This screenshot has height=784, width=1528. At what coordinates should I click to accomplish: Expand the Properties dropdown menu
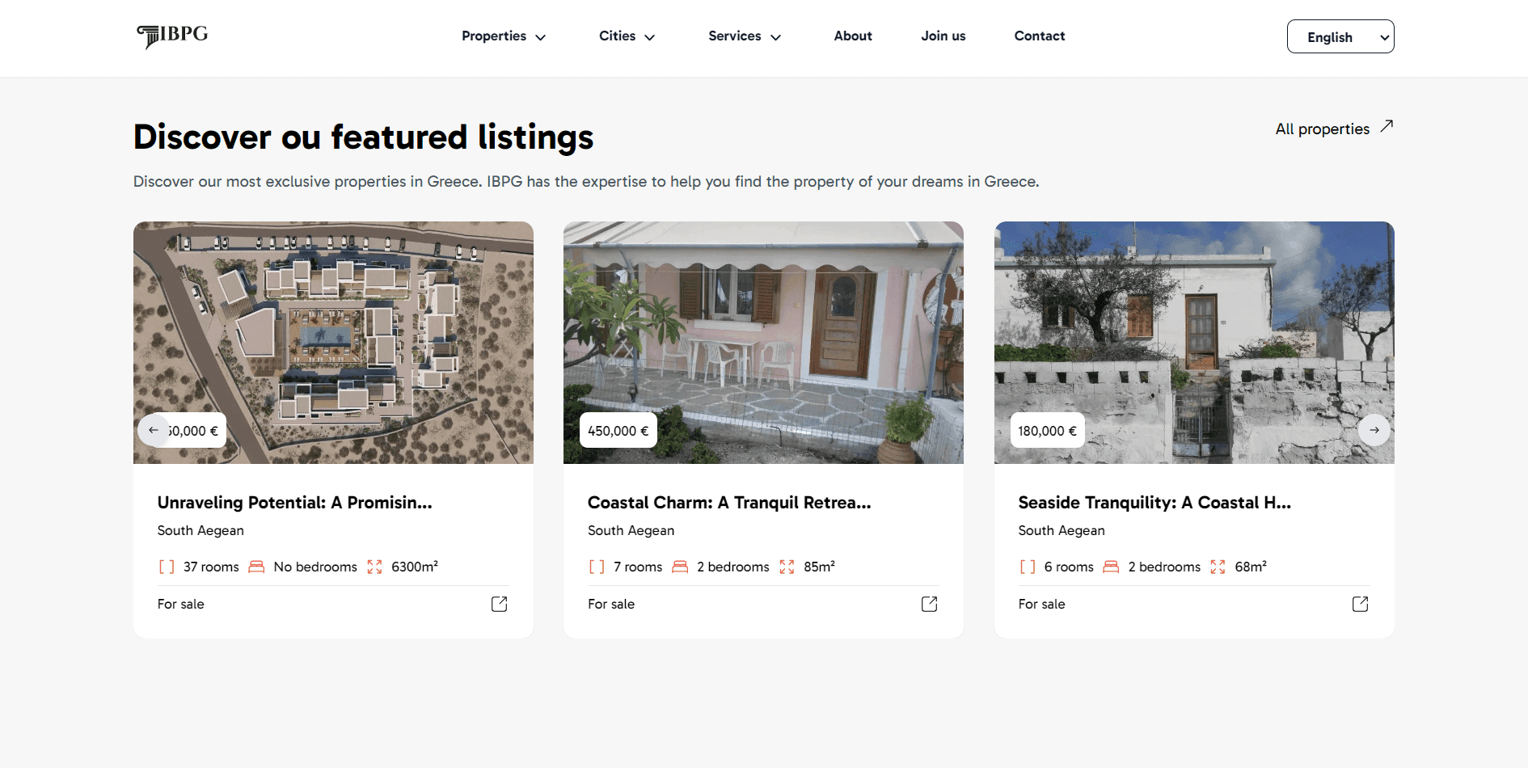click(504, 36)
